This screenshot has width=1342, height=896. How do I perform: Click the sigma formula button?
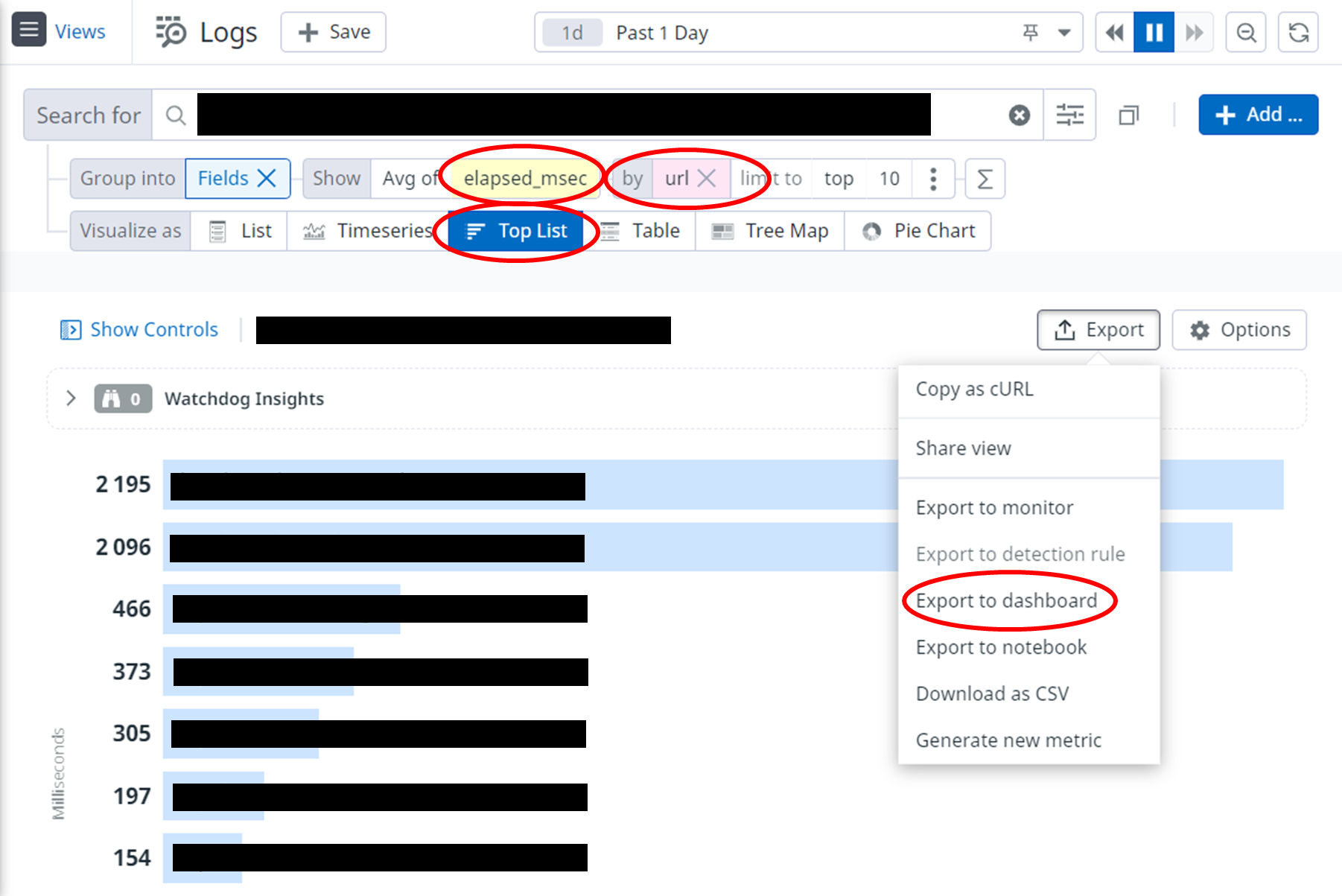click(985, 179)
